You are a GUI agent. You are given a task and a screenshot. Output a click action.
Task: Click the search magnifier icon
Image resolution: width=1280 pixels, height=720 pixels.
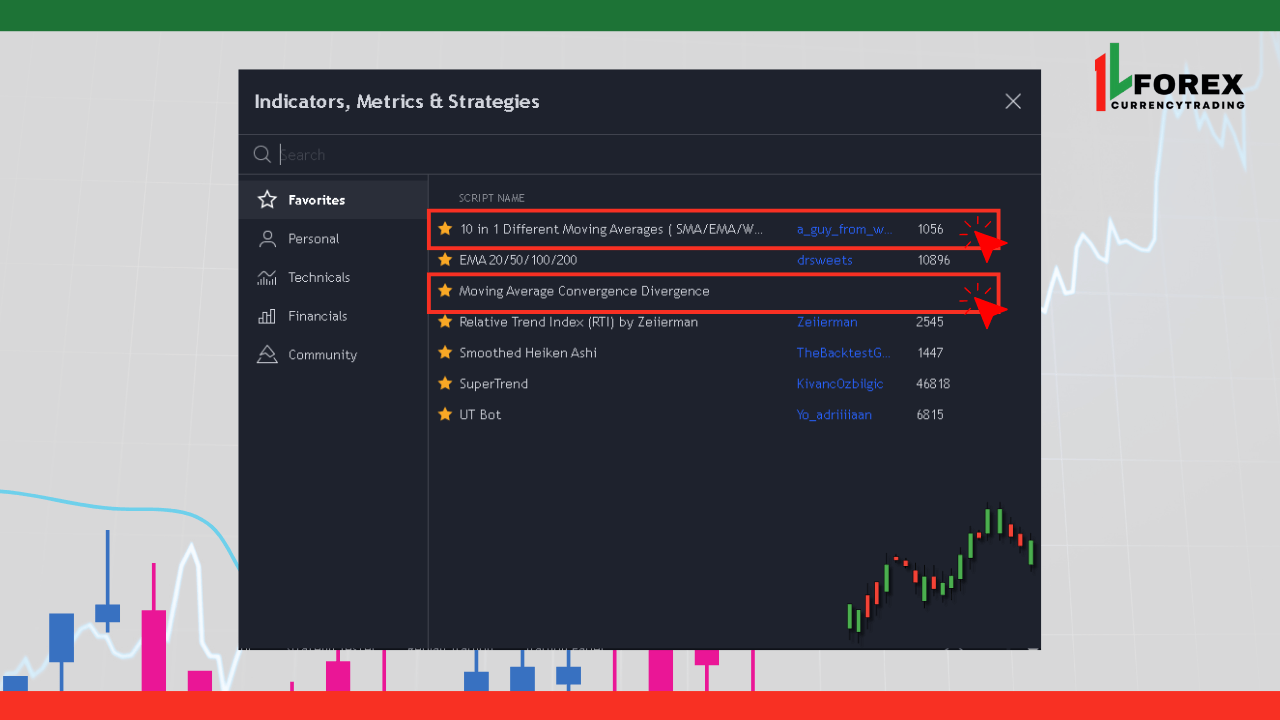[x=262, y=154]
